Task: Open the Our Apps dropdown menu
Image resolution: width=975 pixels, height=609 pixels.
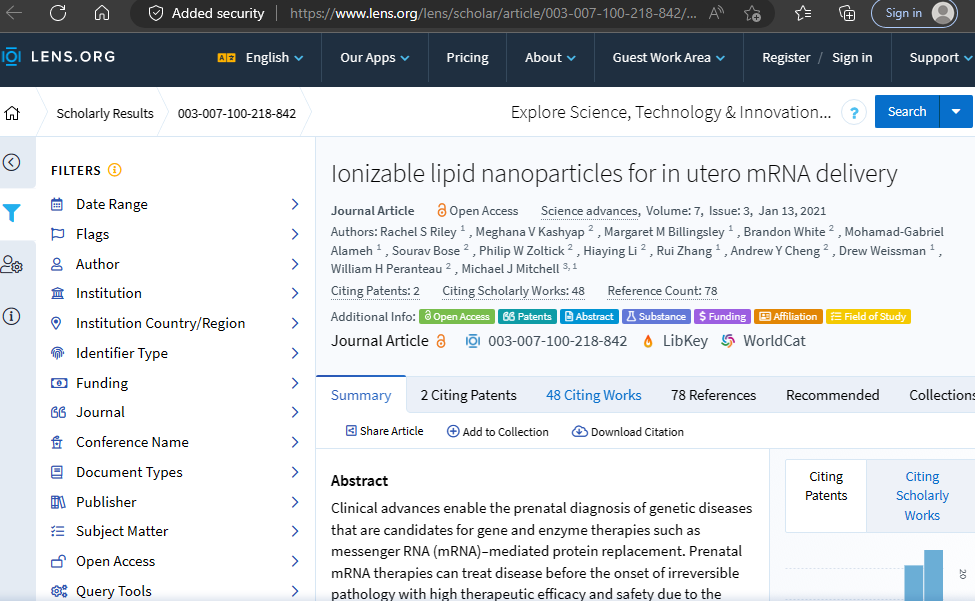Action: point(374,58)
